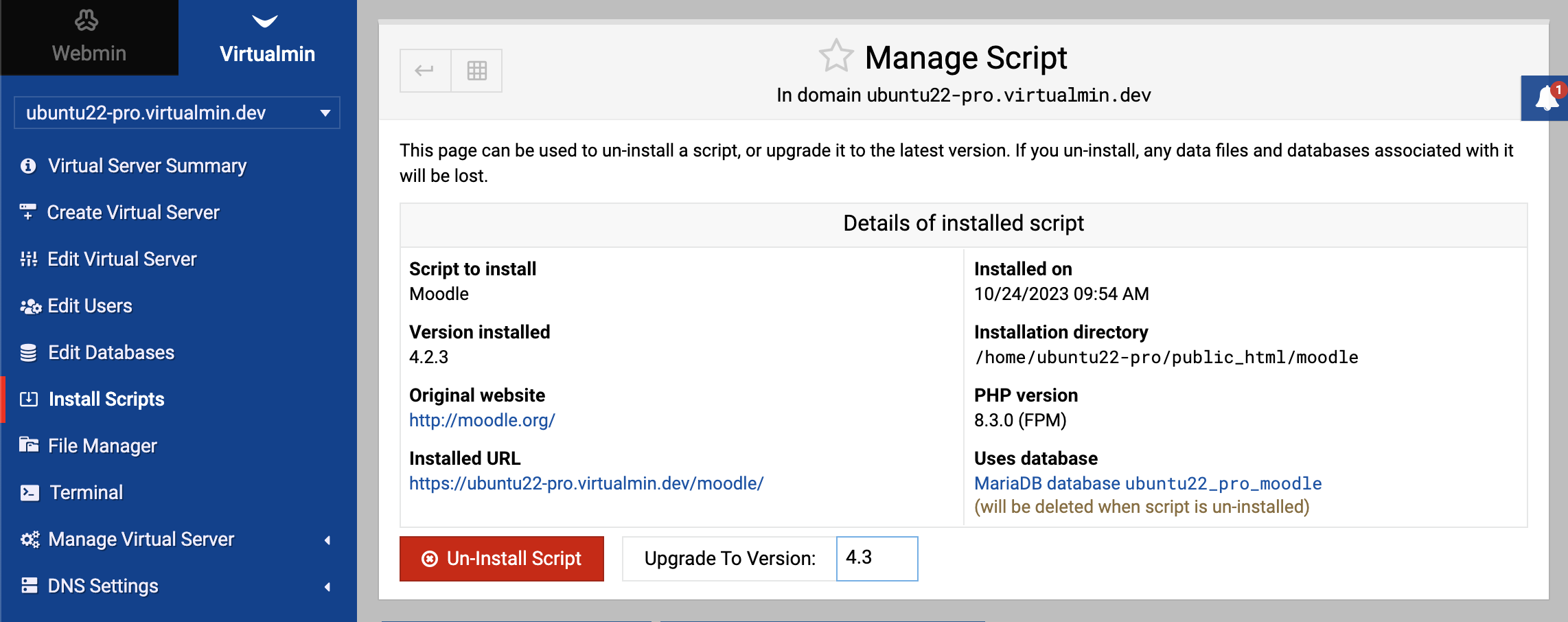Click the Virtual Server Summary info icon
Viewport: 1568px width, 622px height.
point(28,166)
